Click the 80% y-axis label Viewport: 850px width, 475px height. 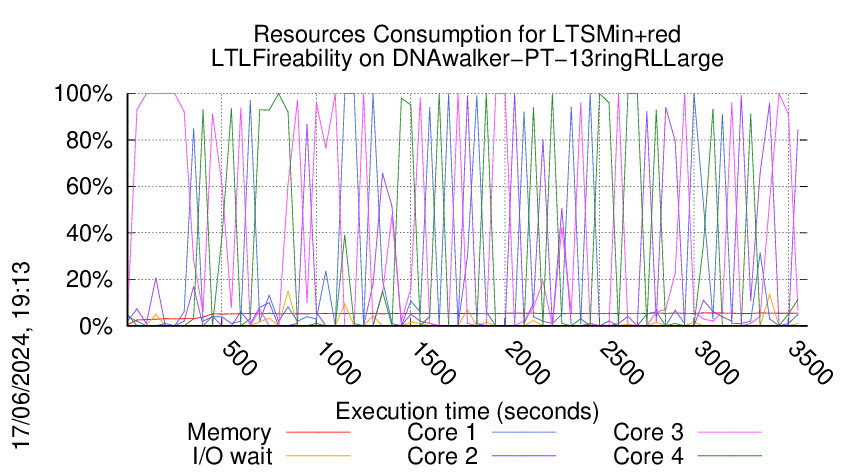[89, 140]
